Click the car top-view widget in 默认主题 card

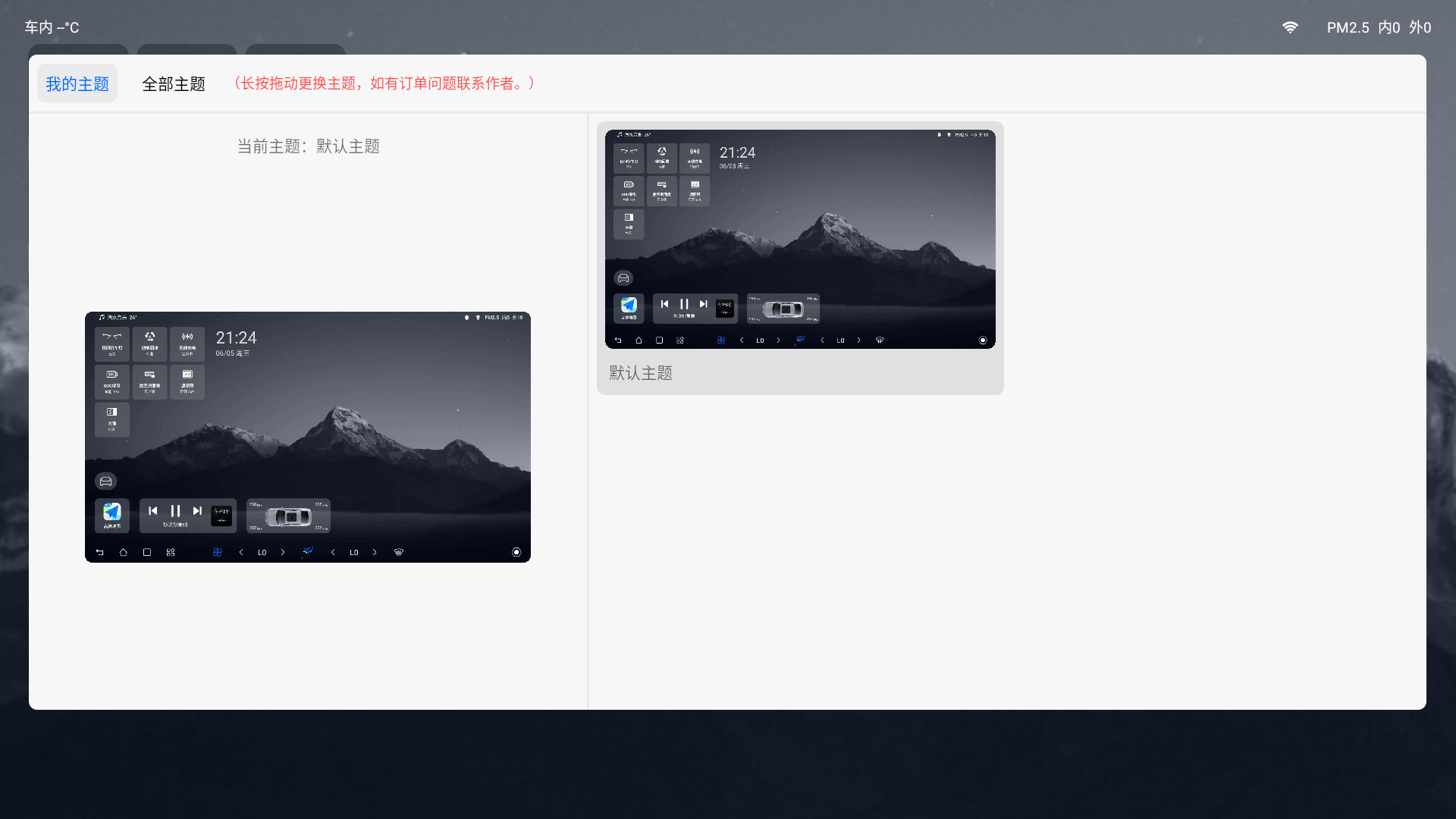(783, 309)
